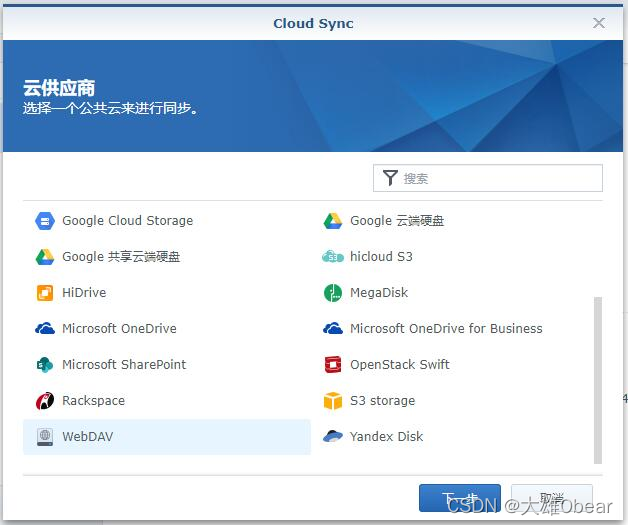Choose the Google 云端硬盘 text
628x525 pixels.
point(397,221)
